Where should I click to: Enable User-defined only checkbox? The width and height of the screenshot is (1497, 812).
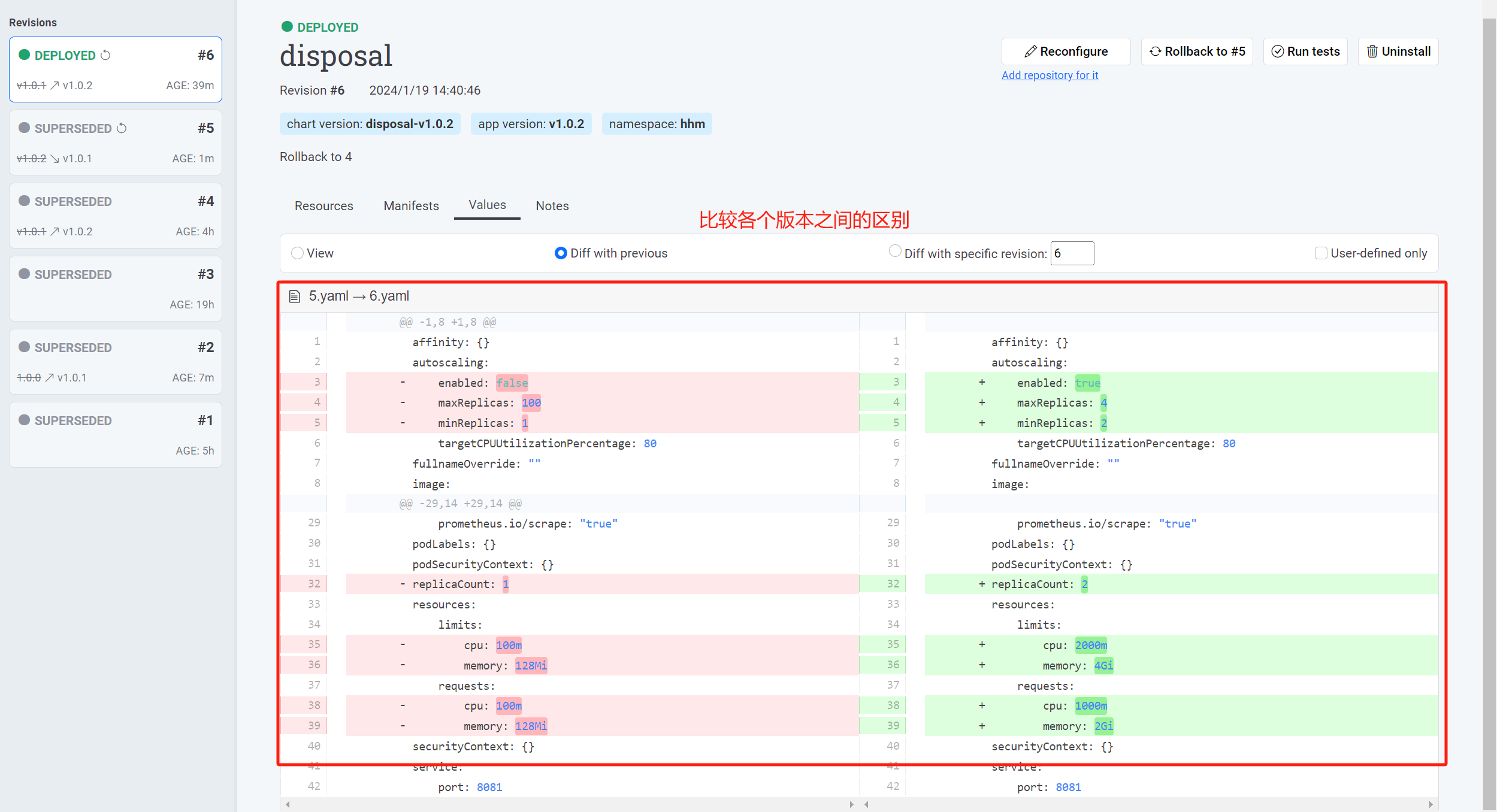click(x=1320, y=253)
